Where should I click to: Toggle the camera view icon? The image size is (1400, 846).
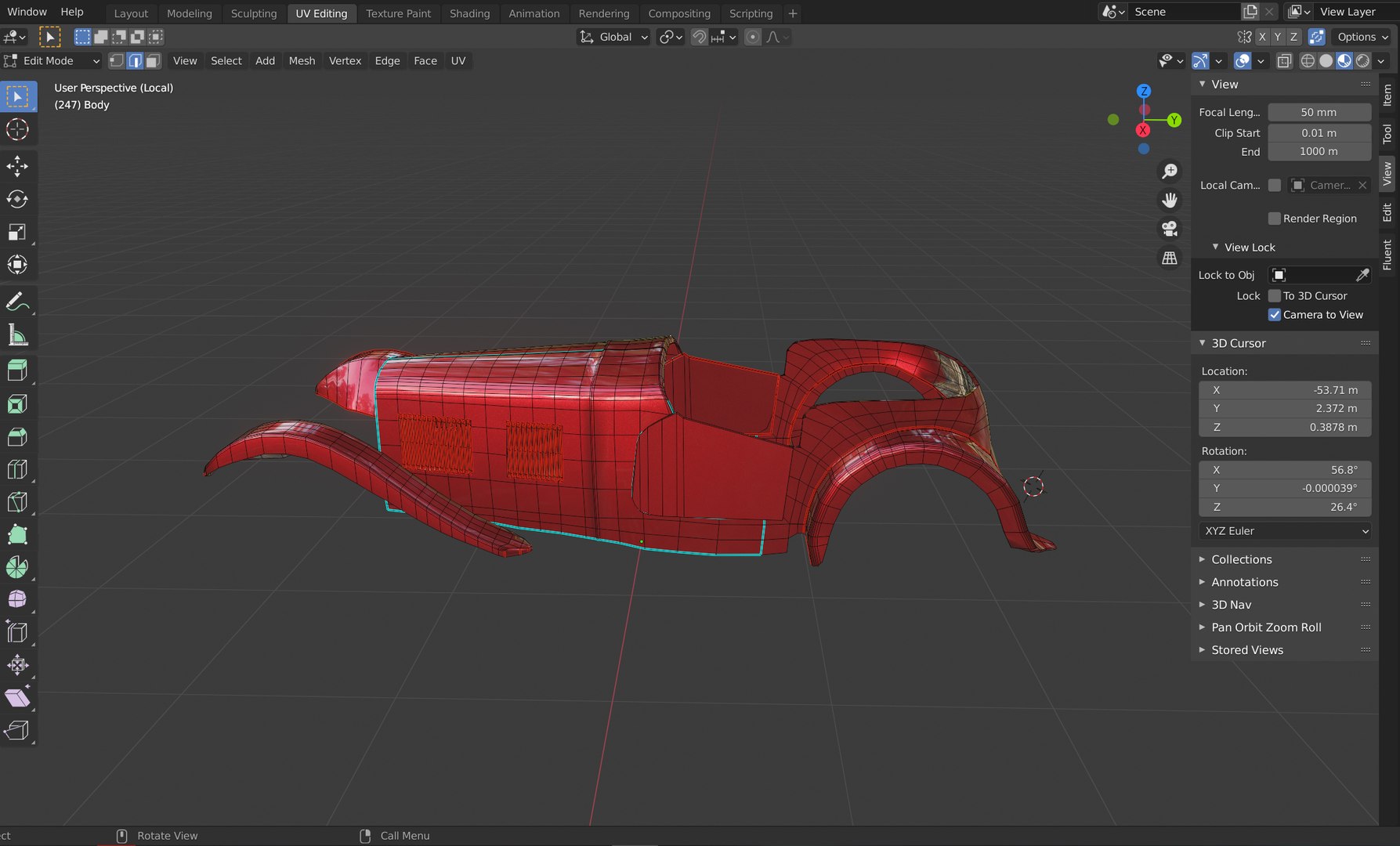tap(1170, 229)
